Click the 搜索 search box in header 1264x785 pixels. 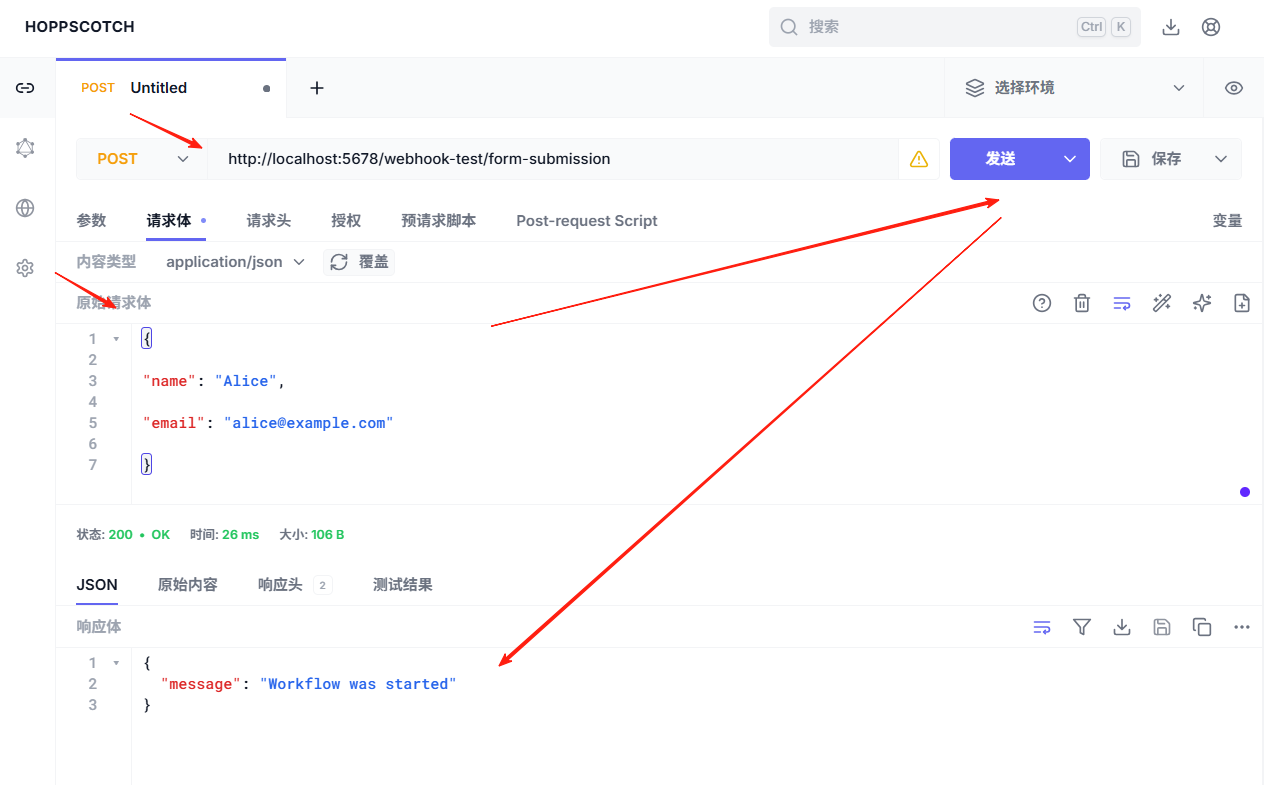coord(955,27)
